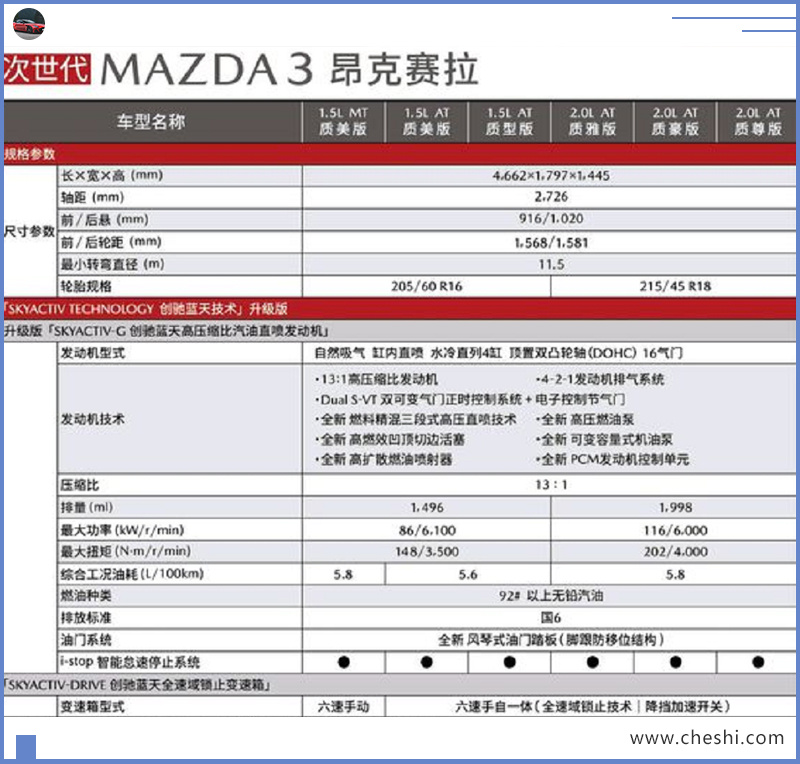
Task: Click the '轴距 (mm)' row label
Action: point(92,198)
